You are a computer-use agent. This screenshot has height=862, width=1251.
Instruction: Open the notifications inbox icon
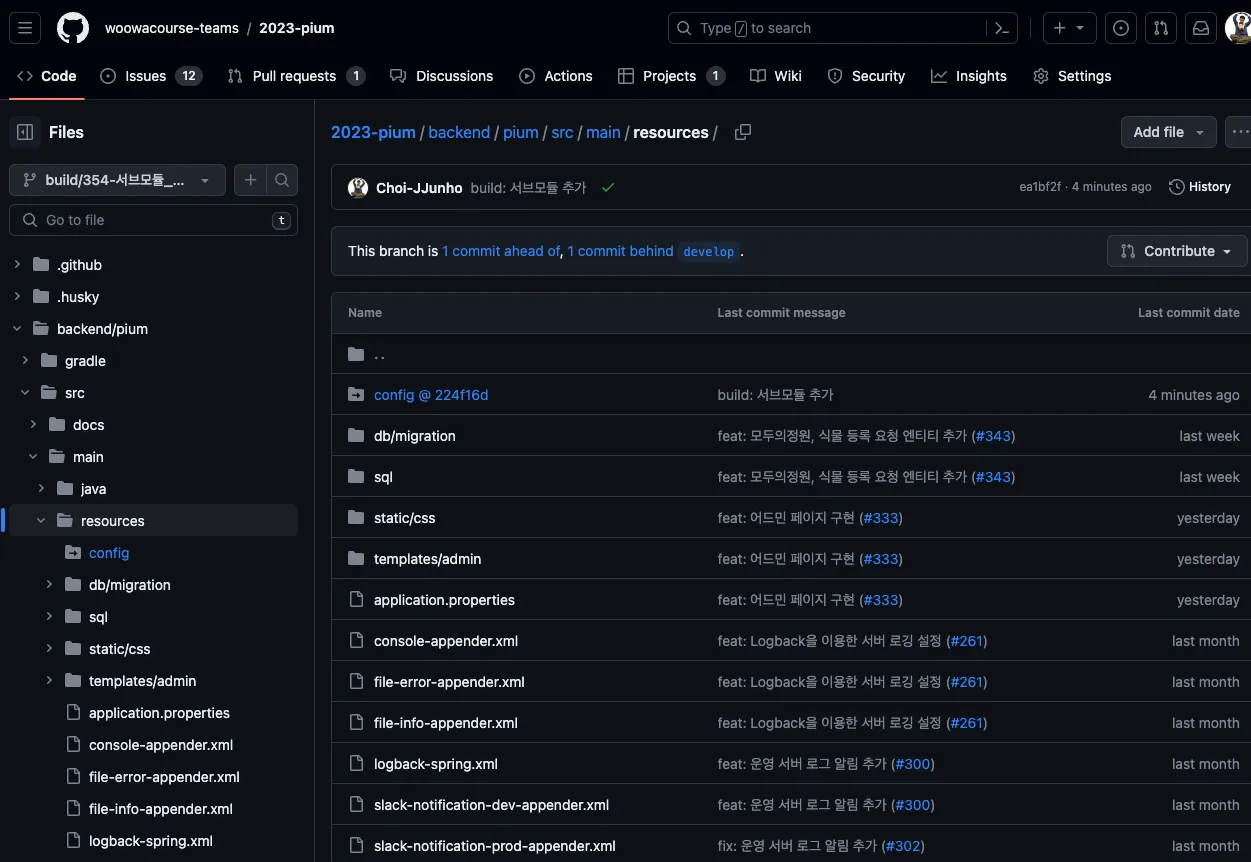click(x=1200, y=28)
